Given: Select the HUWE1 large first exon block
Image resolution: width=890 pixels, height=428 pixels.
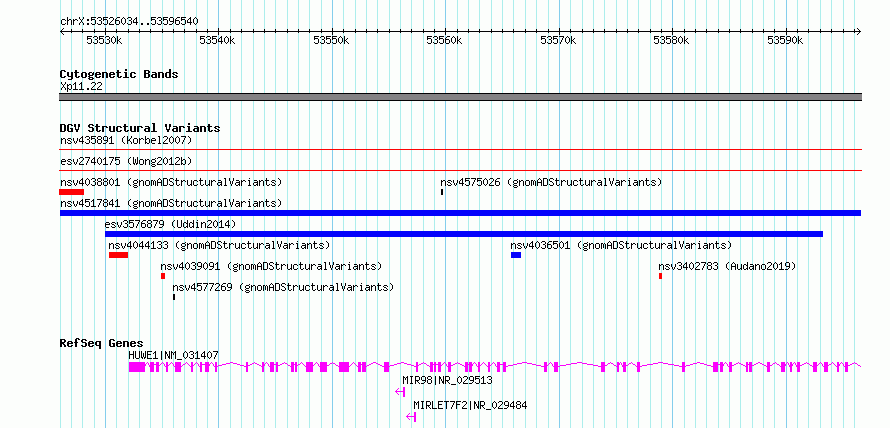Looking at the screenshot, I should tap(137, 367).
